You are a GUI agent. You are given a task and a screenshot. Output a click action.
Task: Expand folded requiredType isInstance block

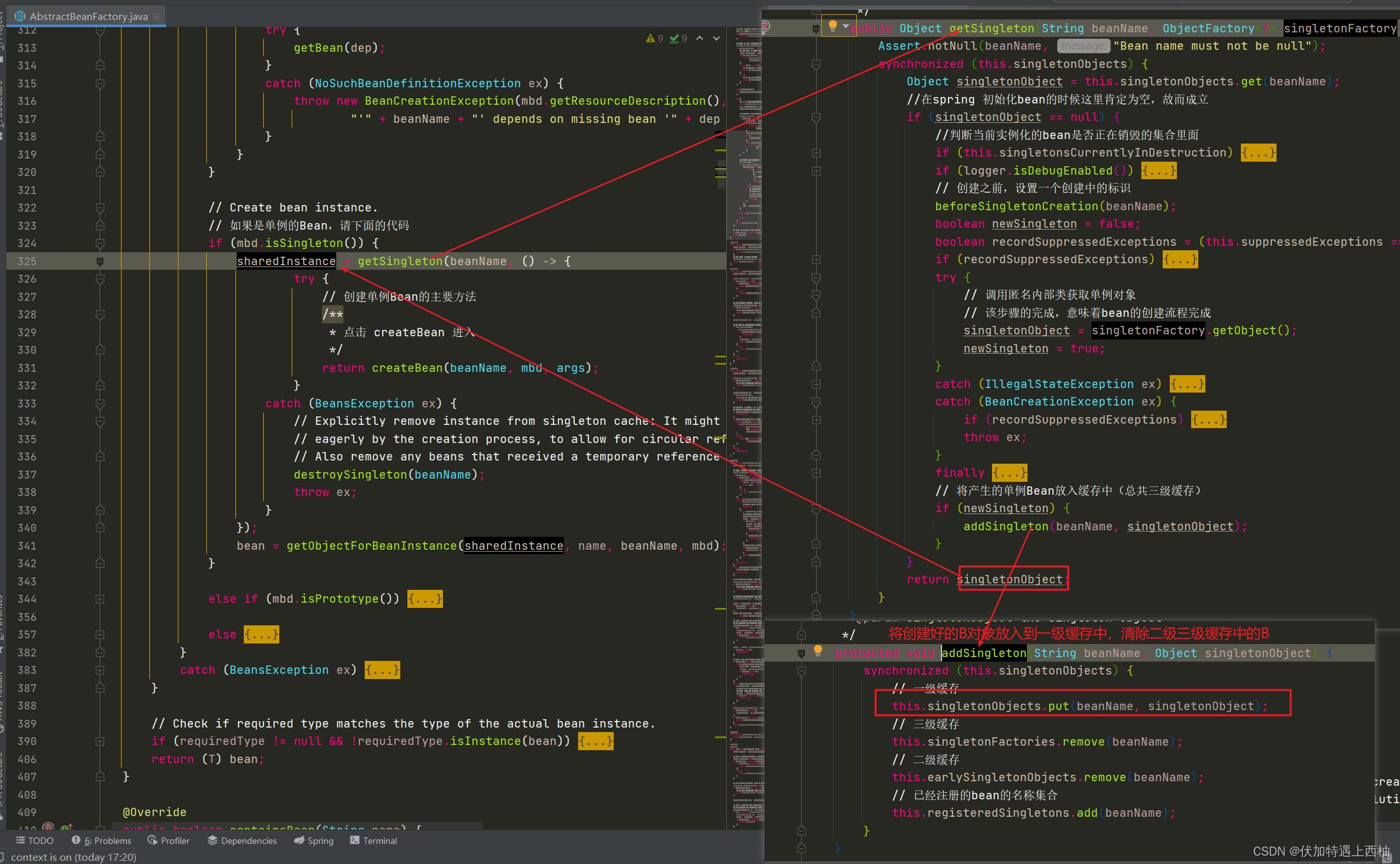coord(596,741)
